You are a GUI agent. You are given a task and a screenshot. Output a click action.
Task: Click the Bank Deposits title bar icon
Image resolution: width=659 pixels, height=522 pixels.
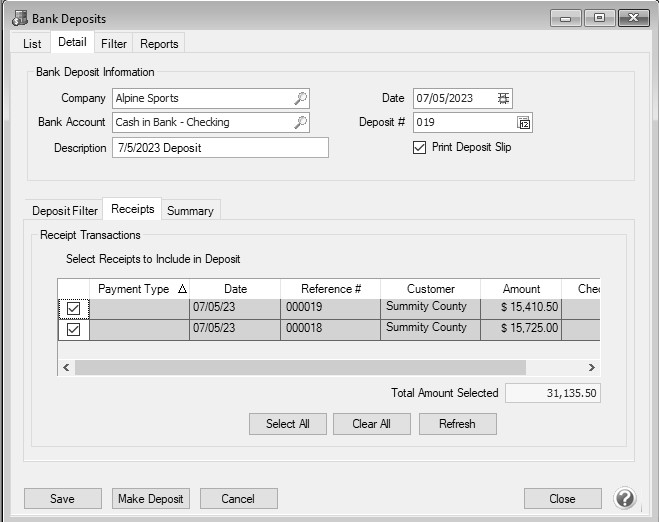17,18
